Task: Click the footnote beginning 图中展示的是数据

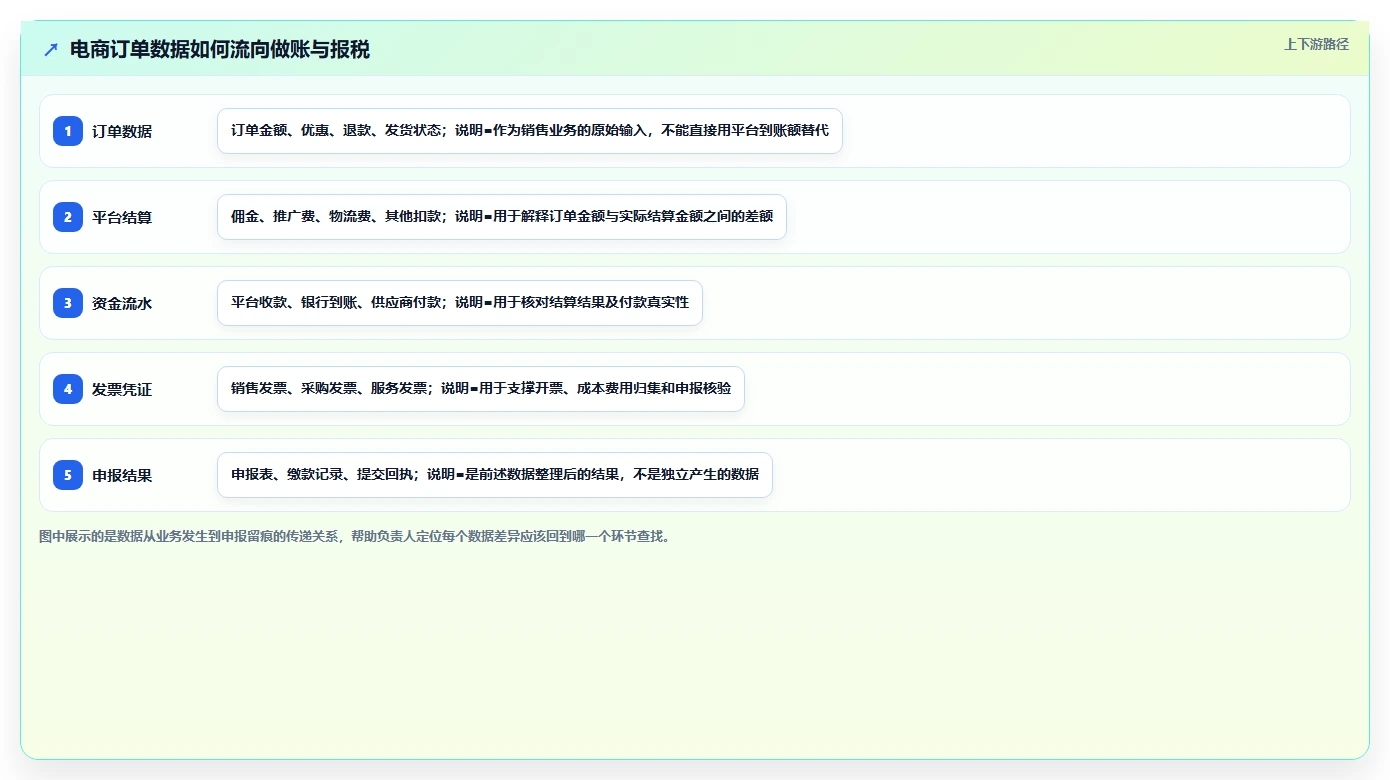Action: click(x=356, y=536)
